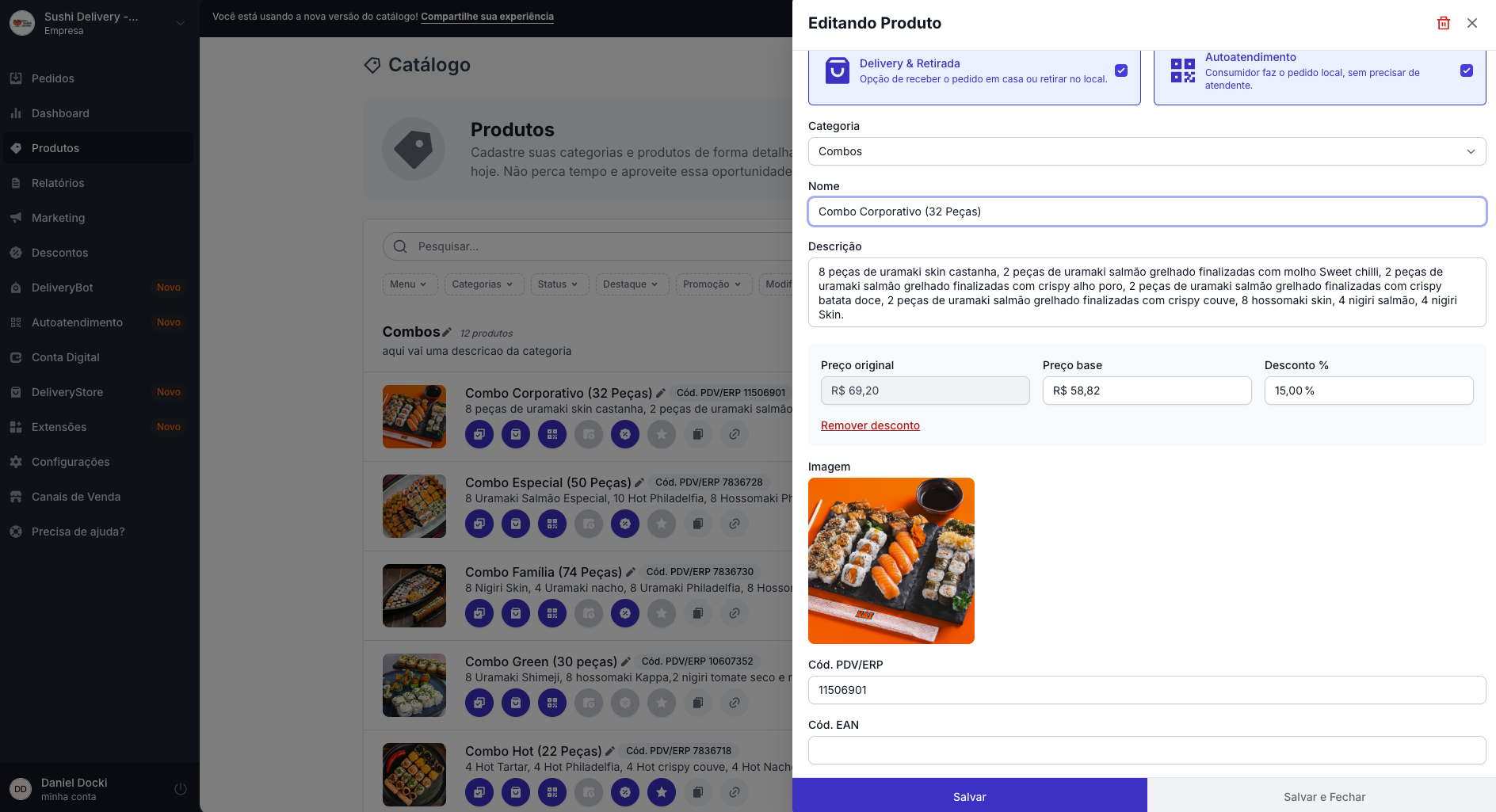Expand the Status filter dropdown

[x=558, y=284]
